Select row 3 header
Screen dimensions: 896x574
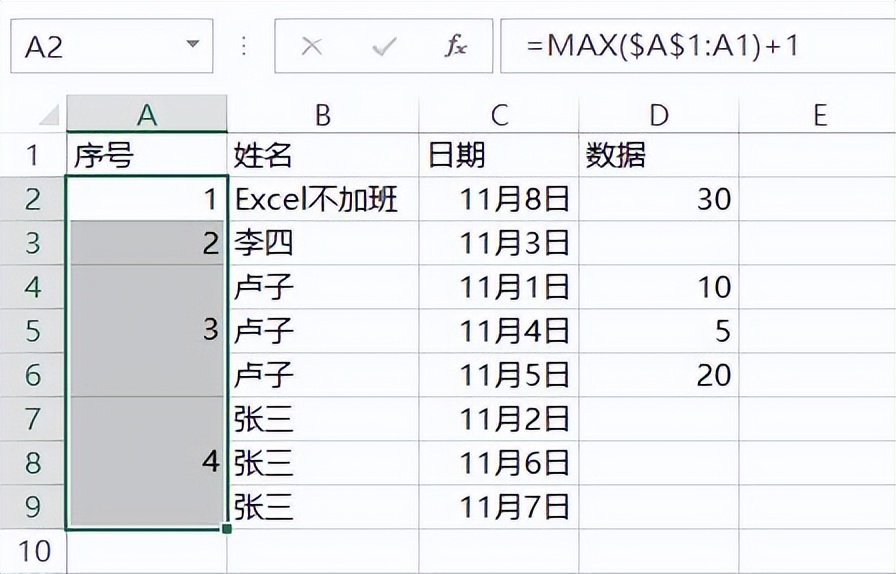click(x=33, y=243)
